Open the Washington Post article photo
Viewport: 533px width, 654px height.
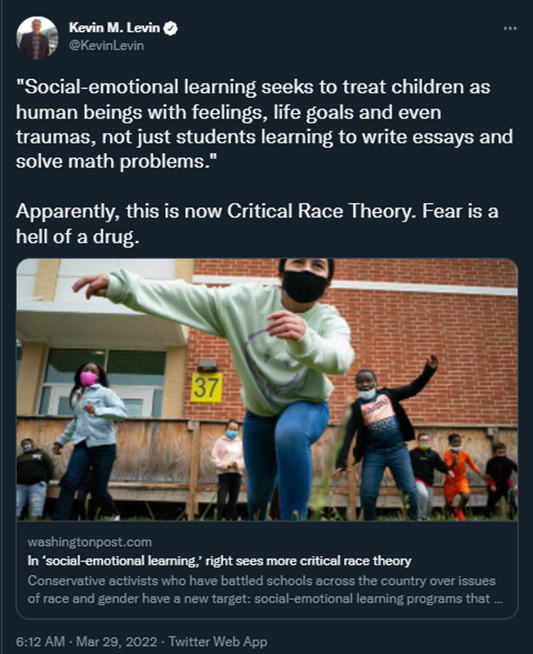[267, 390]
